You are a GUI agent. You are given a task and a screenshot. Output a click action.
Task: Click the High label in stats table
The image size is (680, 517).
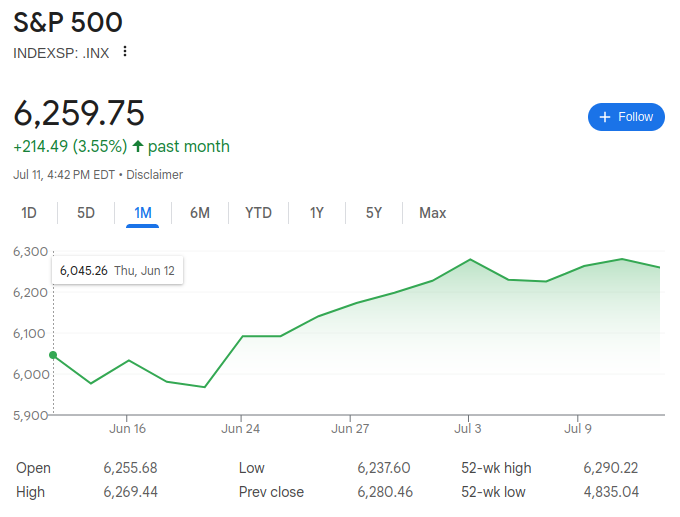(30, 492)
